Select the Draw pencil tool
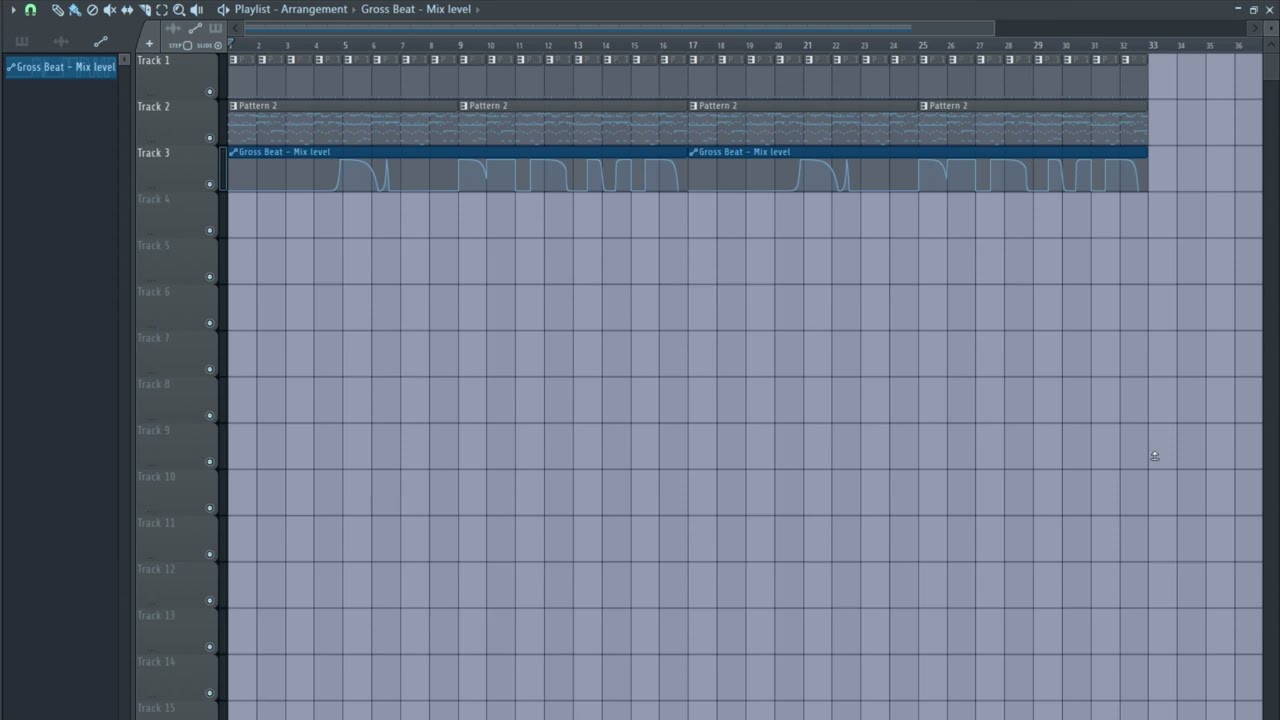 tap(57, 9)
